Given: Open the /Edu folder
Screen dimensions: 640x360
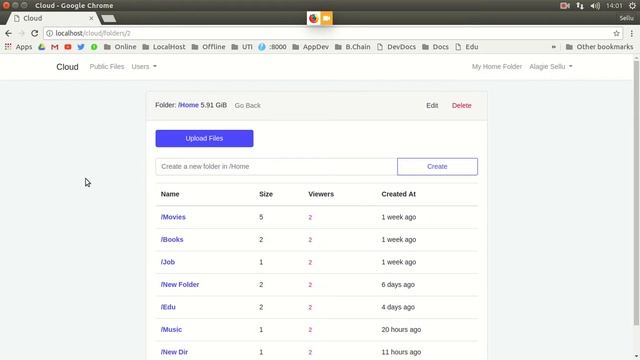Looking at the screenshot, I should coord(168,307).
